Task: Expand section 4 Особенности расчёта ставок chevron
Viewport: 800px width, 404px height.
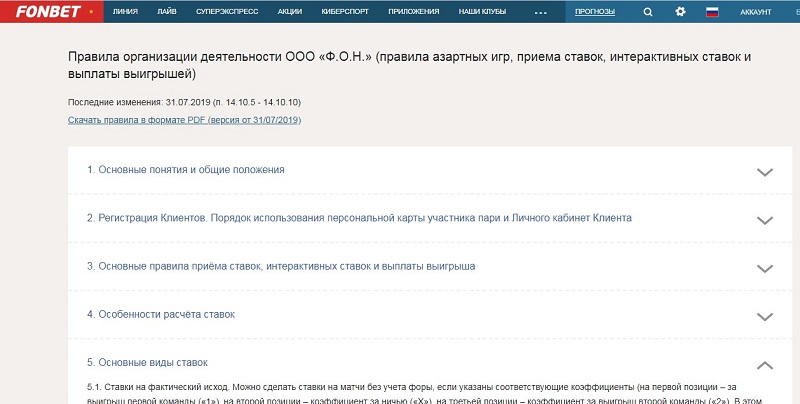Action: pos(765,316)
